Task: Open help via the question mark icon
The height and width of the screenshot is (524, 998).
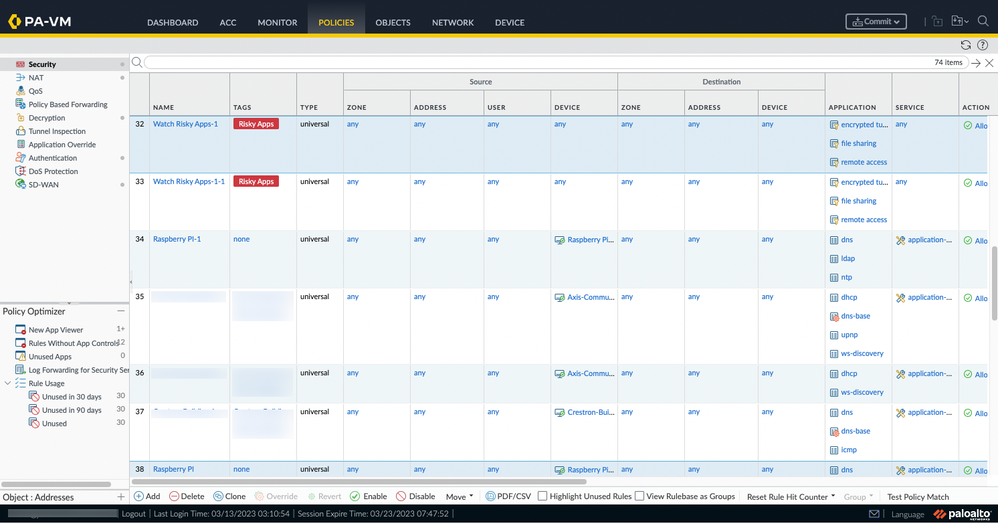Action: click(x=982, y=45)
